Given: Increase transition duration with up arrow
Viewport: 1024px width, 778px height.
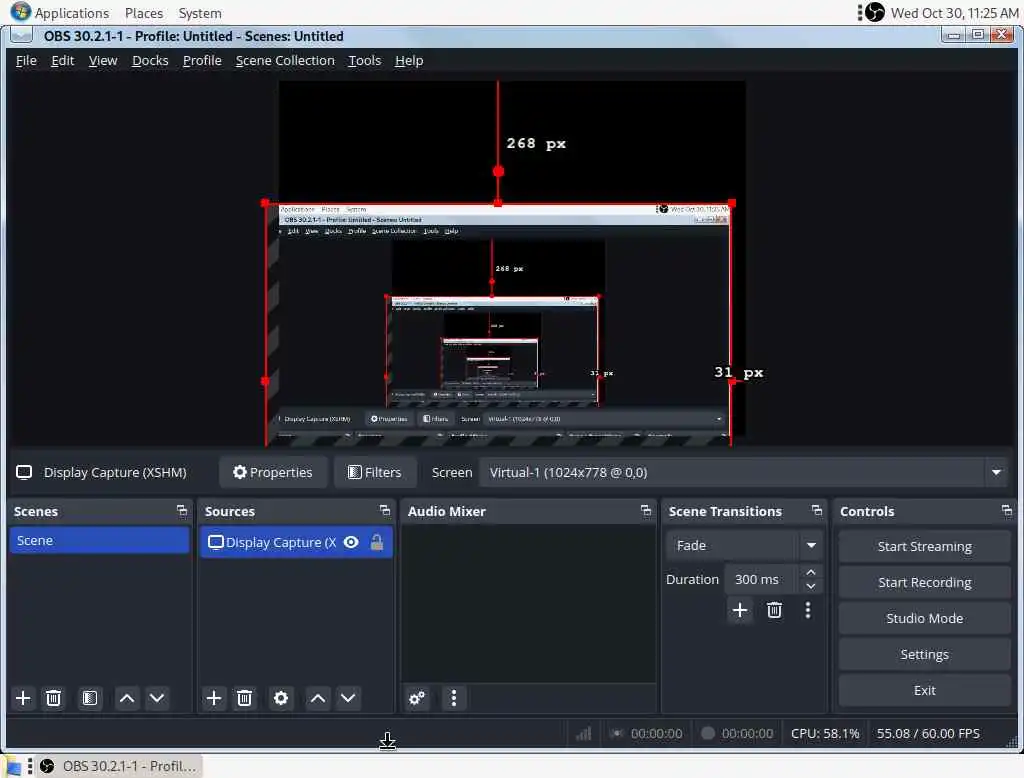Looking at the screenshot, I should (x=811, y=572).
